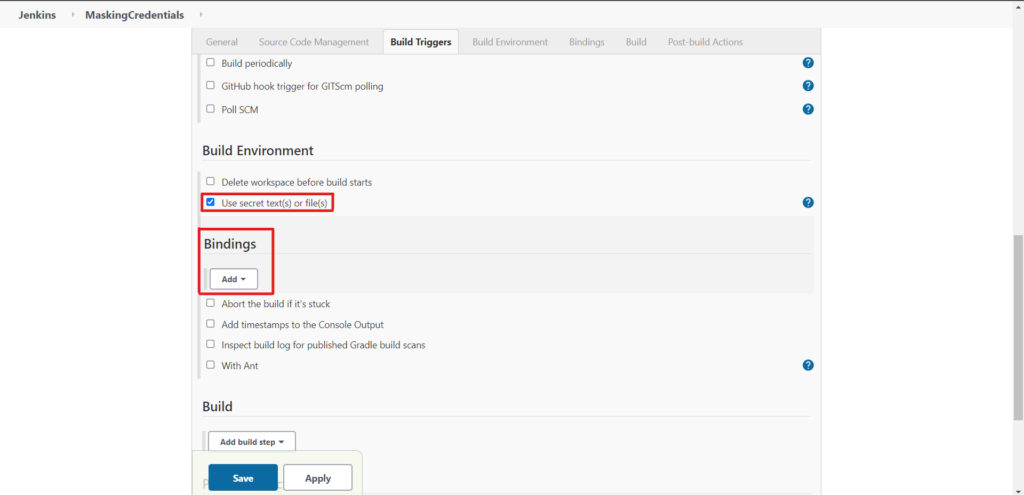The width and height of the screenshot is (1024, 495).
Task: Switch to the General tab
Action: point(222,42)
